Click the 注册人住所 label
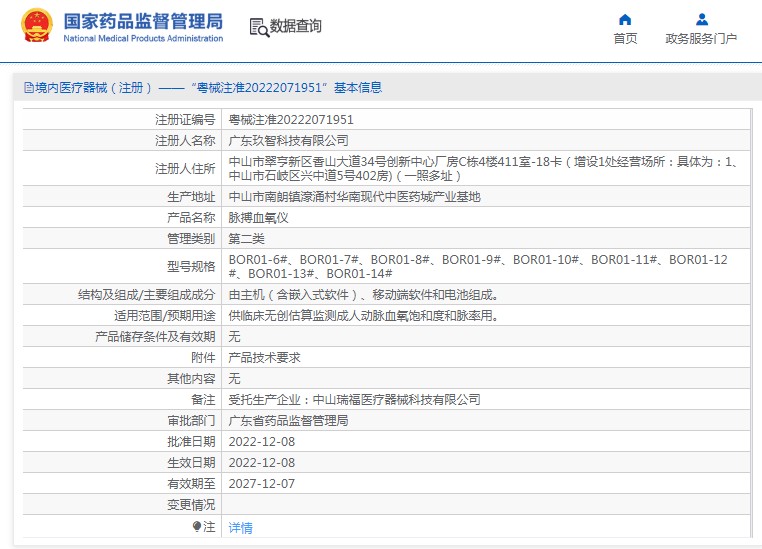Viewport: 762px width, 549px height. (185, 169)
